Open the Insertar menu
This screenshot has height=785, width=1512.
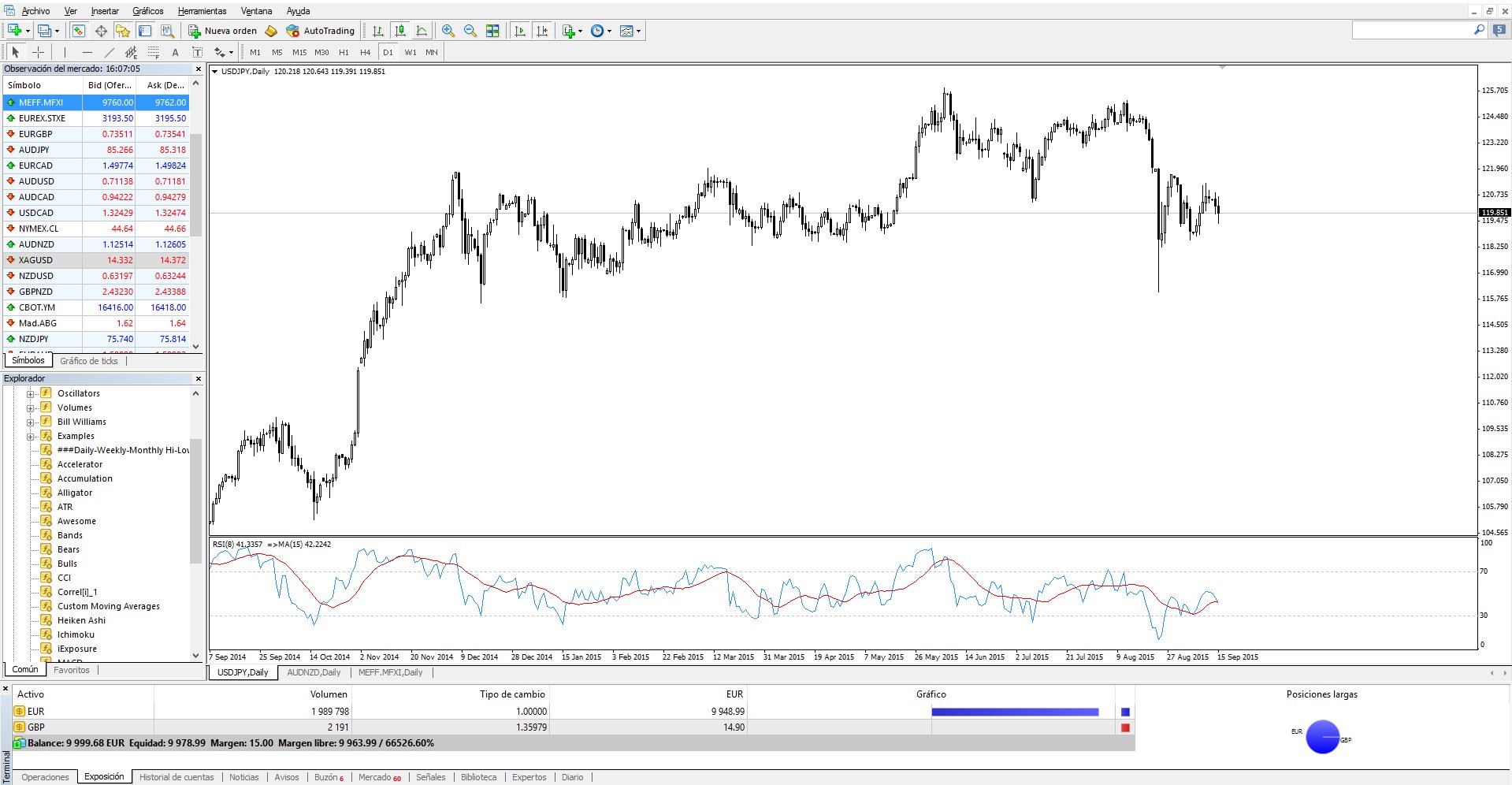pos(105,11)
